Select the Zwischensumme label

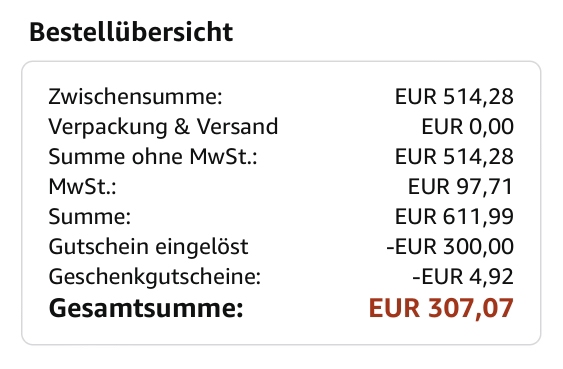click(x=135, y=97)
